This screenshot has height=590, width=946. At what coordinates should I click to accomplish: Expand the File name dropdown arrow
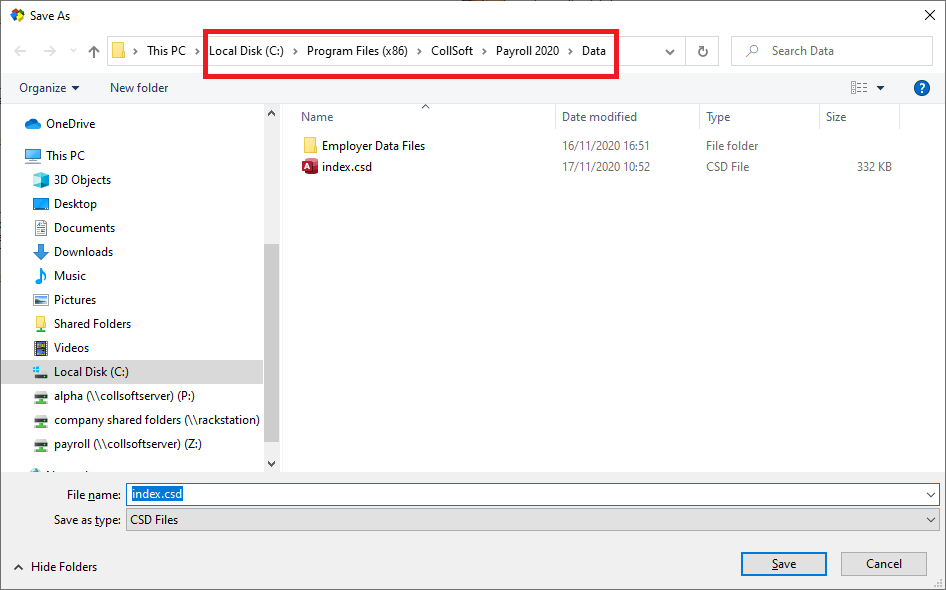(931, 494)
